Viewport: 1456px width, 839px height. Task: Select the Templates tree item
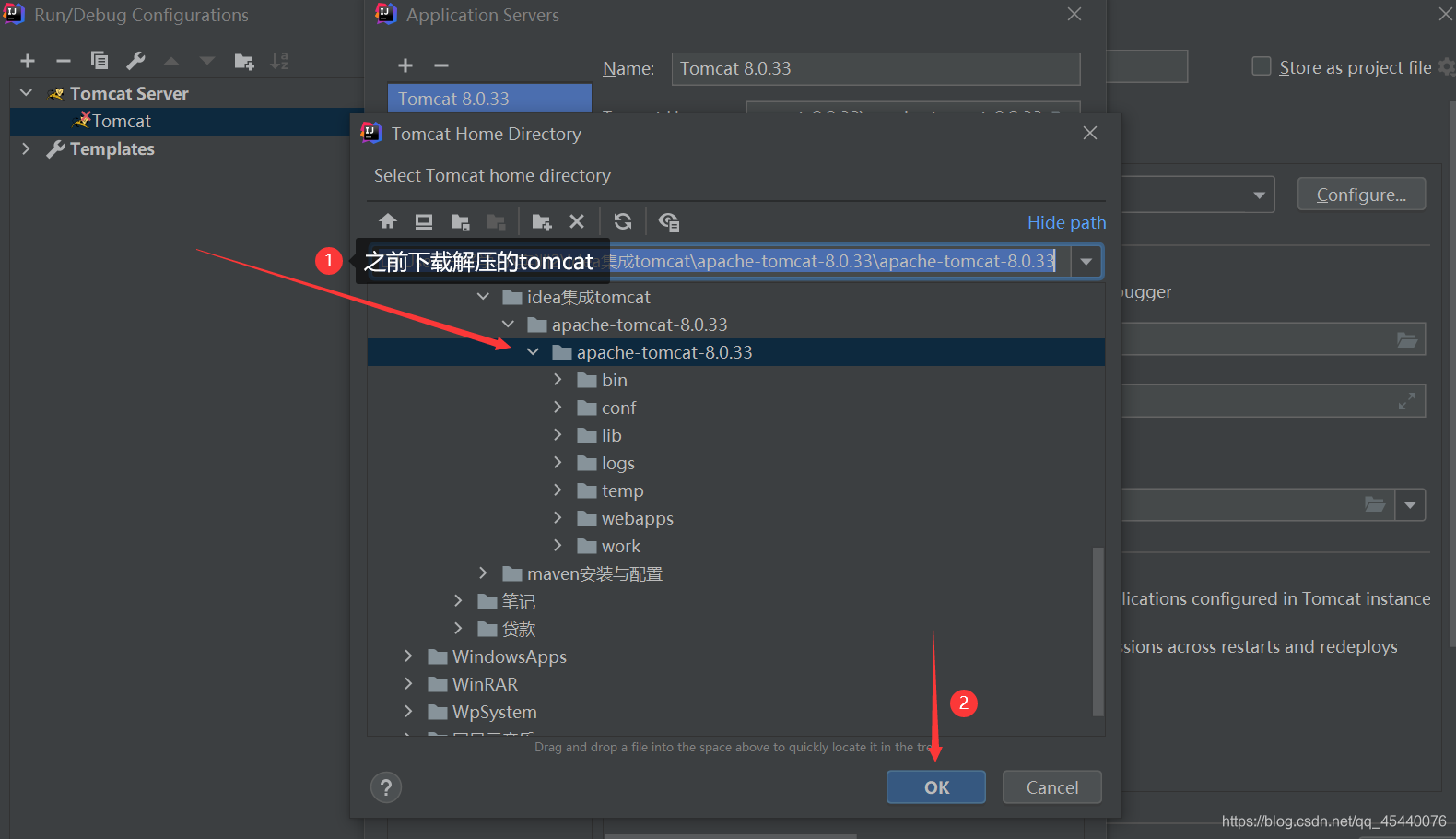coord(112,148)
